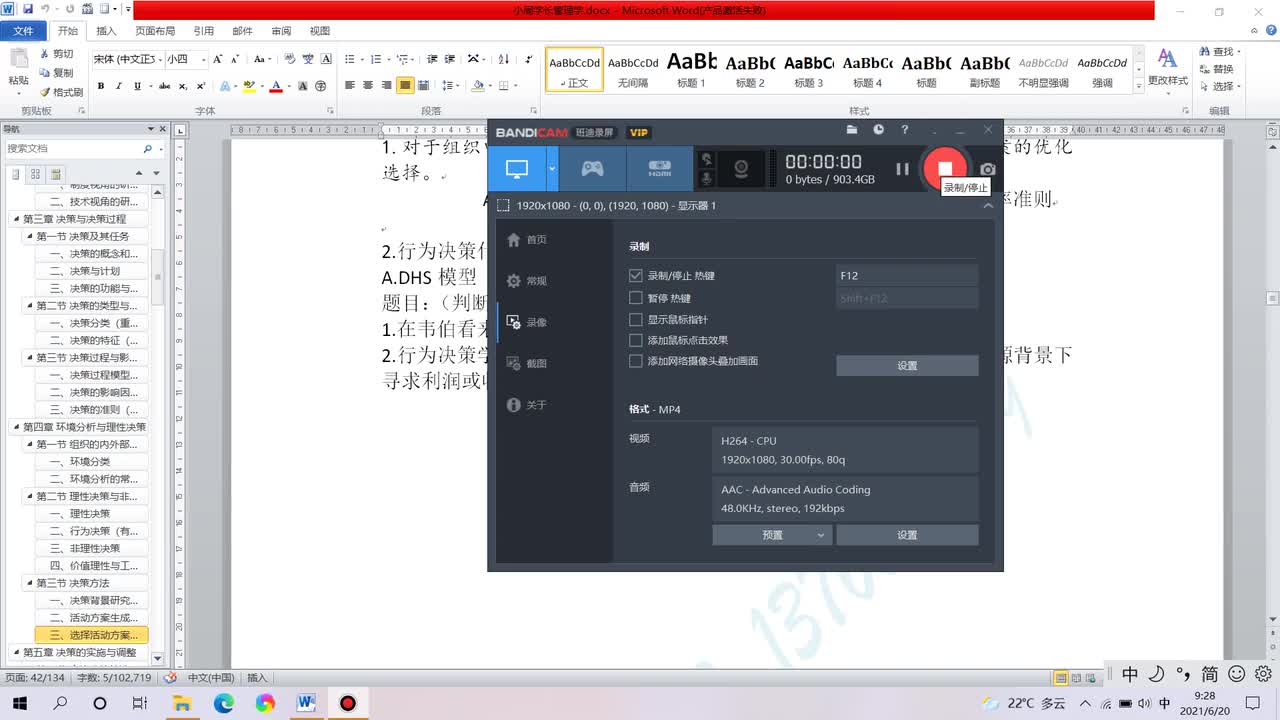Click text highlight color button

248,86
